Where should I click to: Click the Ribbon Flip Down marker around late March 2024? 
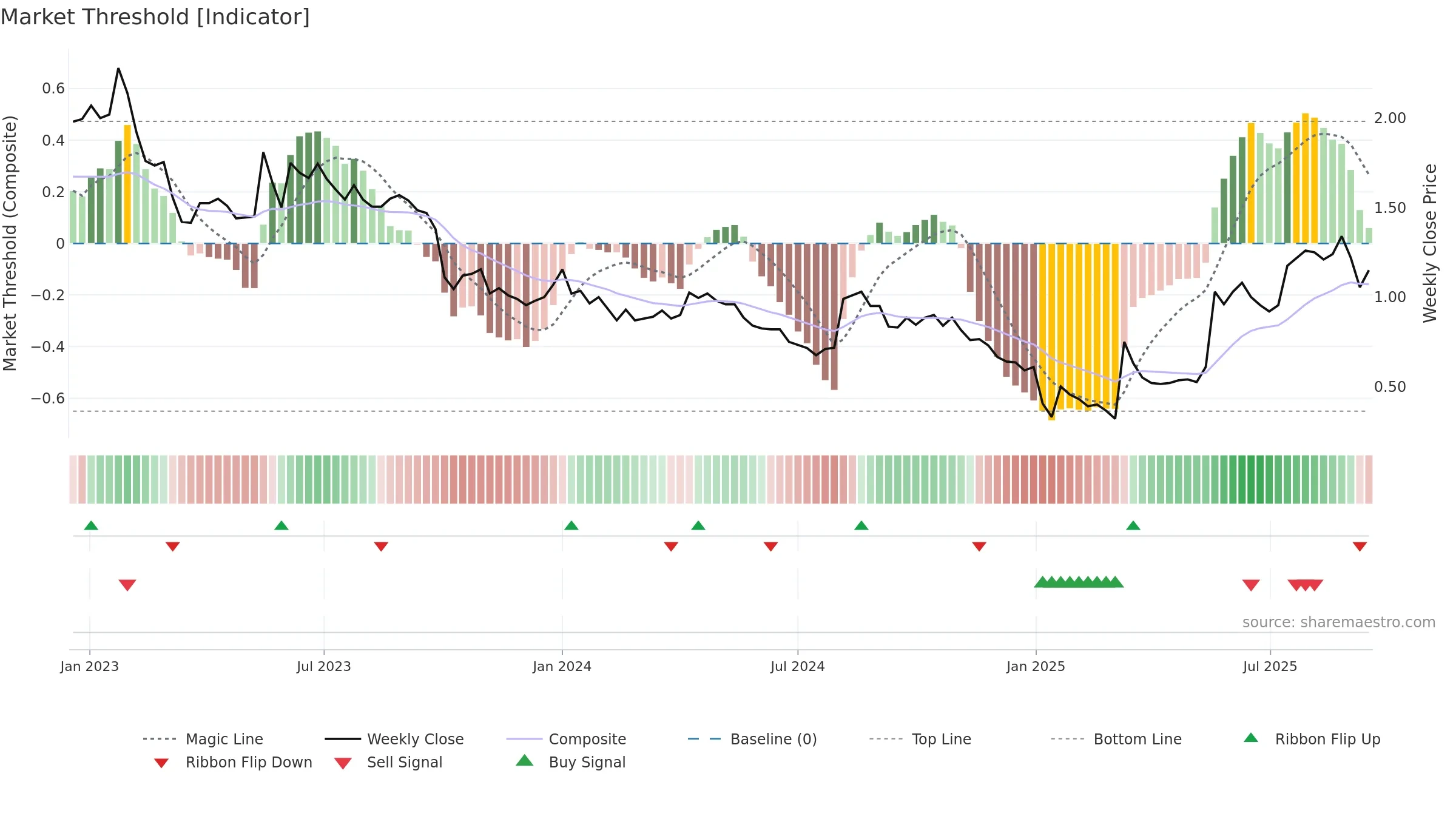[671, 547]
